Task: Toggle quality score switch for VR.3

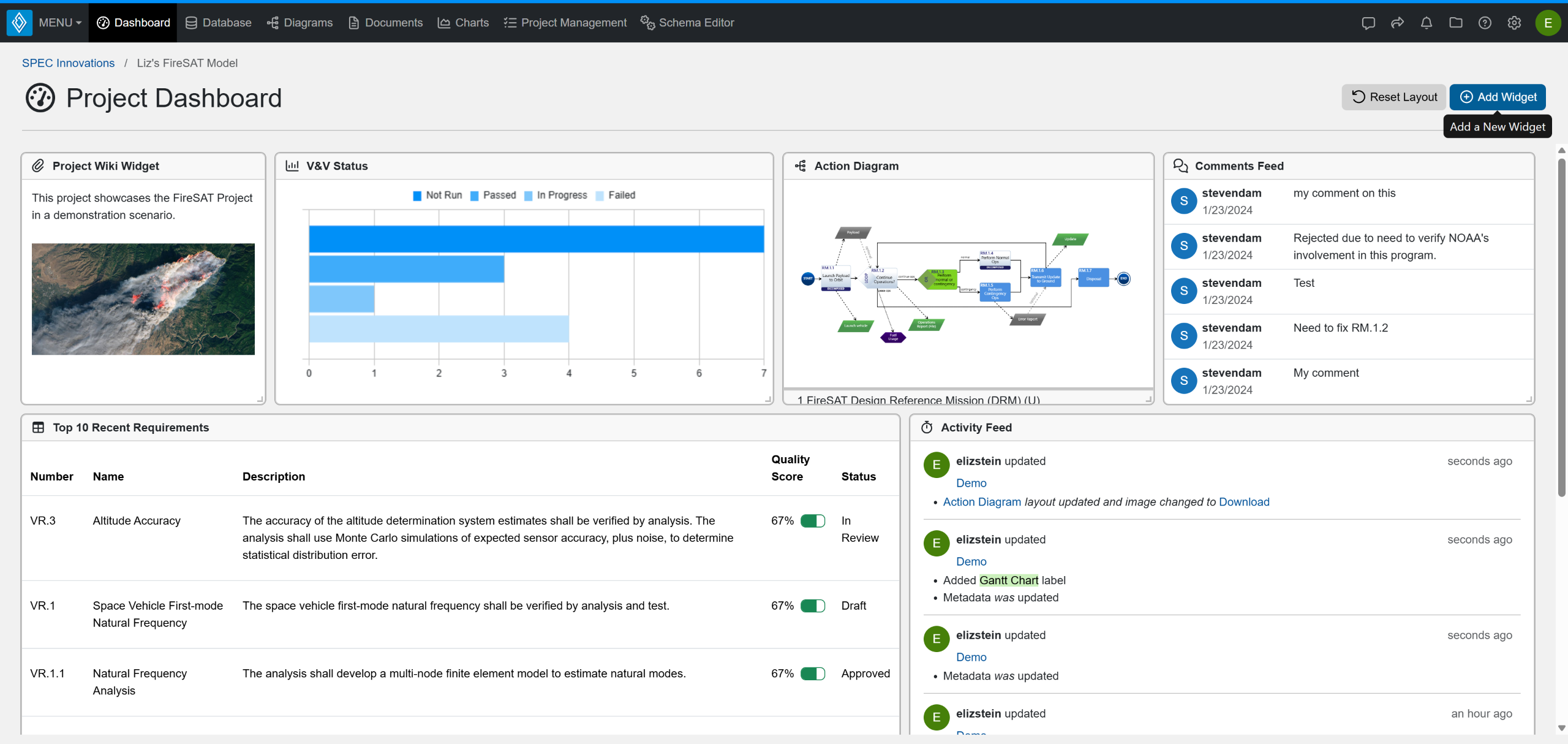Action: pyautogui.click(x=813, y=521)
